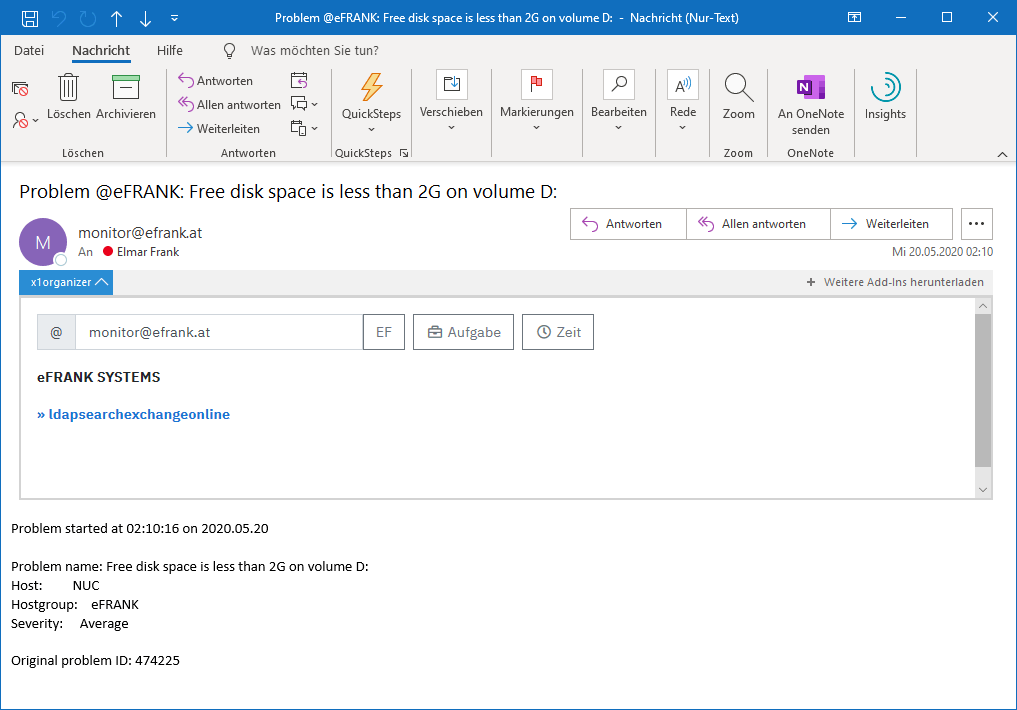
Task: Reply with meeting calendar icon
Action: (x=299, y=80)
